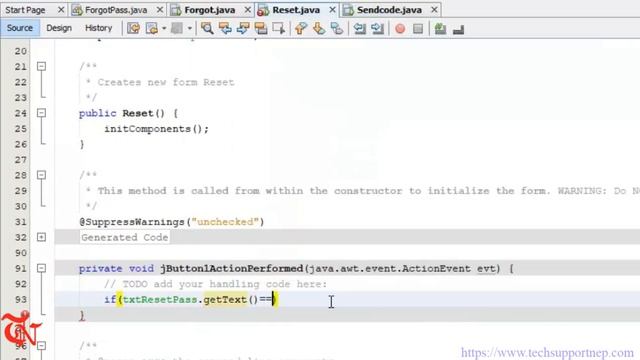Collapse jButton1ActionPerformed fold at line 91

[41, 268]
